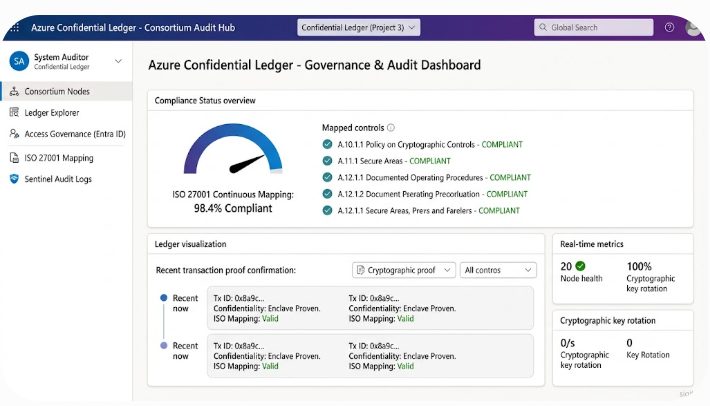This screenshot has width=710, height=406.
Task: Click the Real-time metrics heading
Action: (x=592, y=244)
